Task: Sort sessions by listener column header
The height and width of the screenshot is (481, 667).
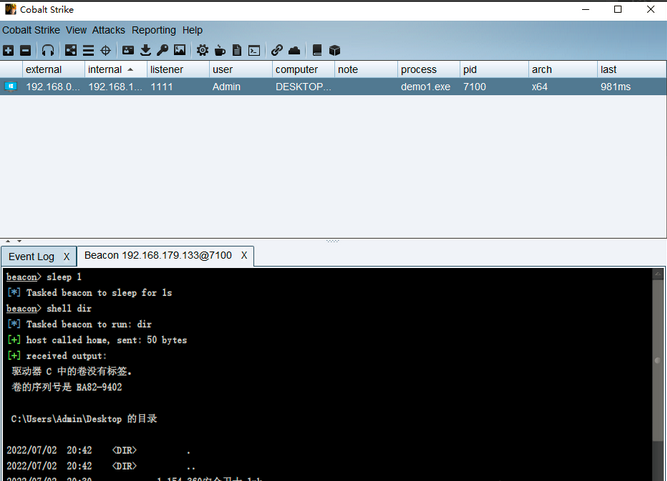Action: (x=178, y=70)
